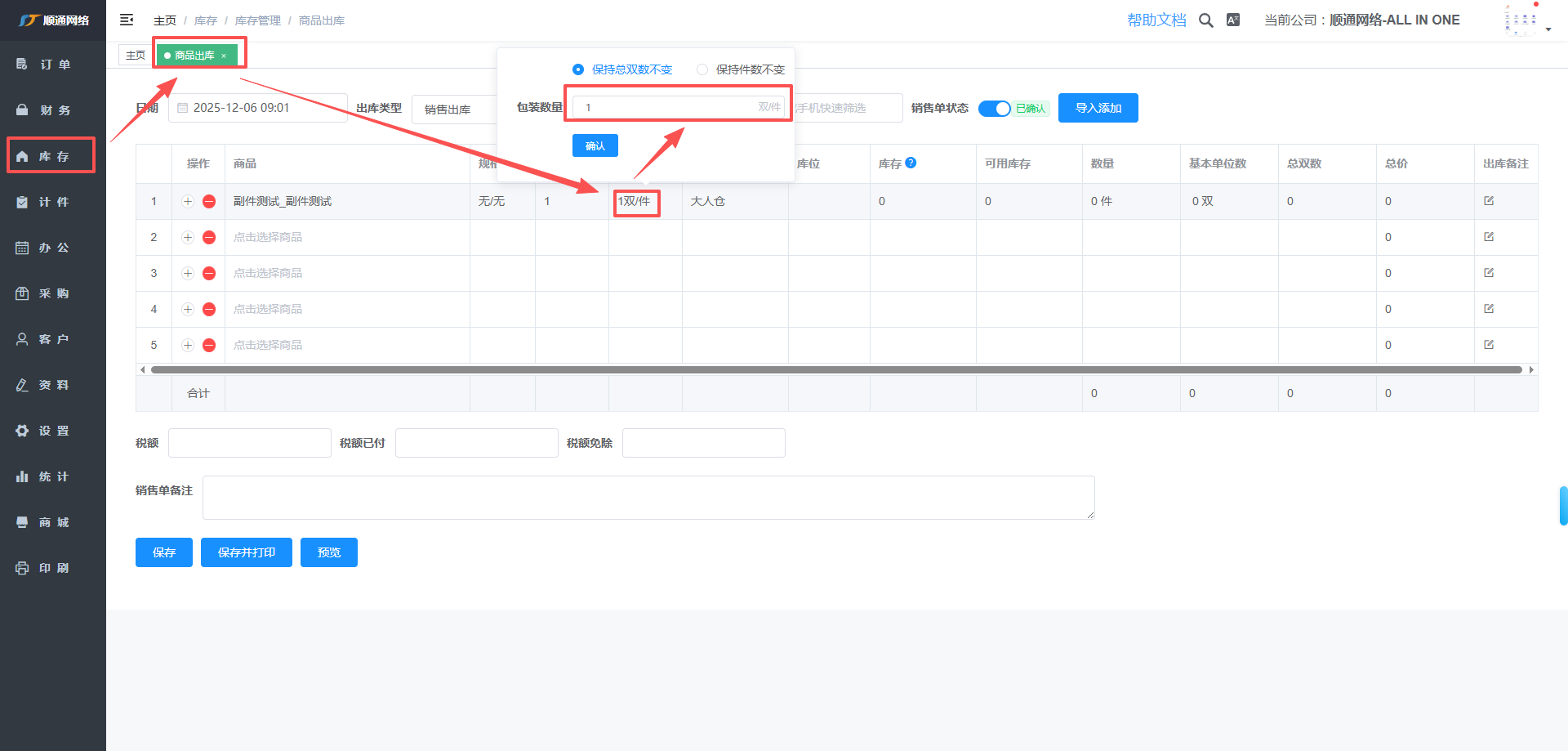Open the 出库类型 dropdown showing 销售出库

click(454, 109)
